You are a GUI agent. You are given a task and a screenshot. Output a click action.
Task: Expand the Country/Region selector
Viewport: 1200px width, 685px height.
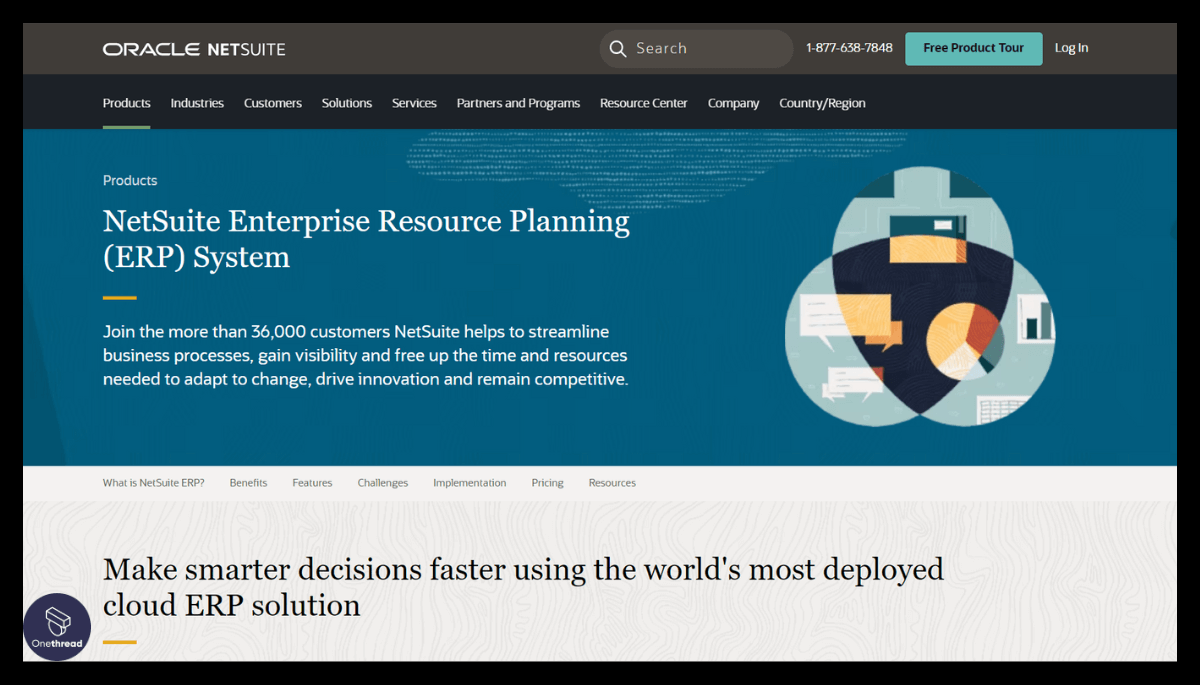[822, 102]
